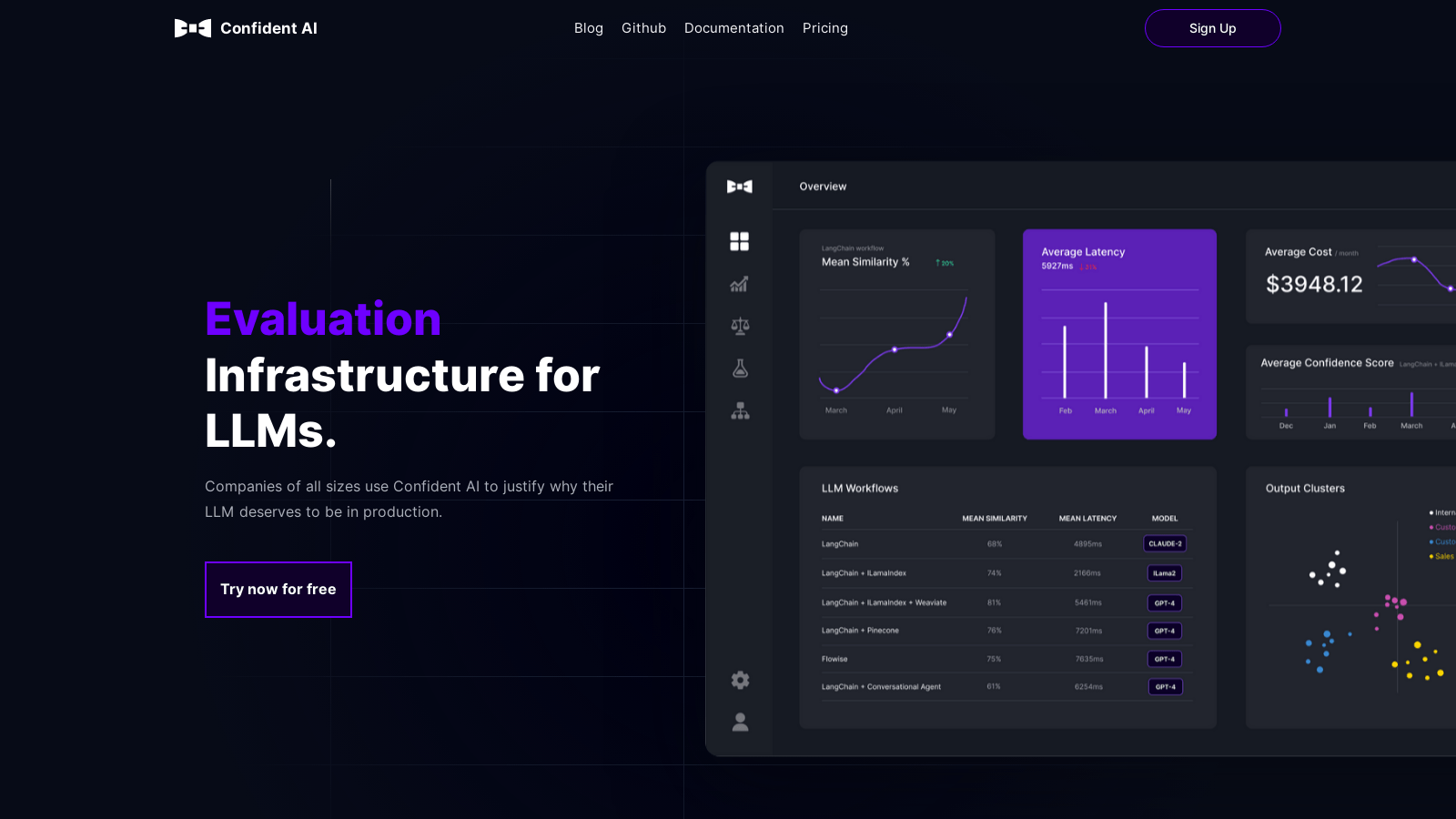
Task: Click the Try now for free button
Action: [278, 590]
